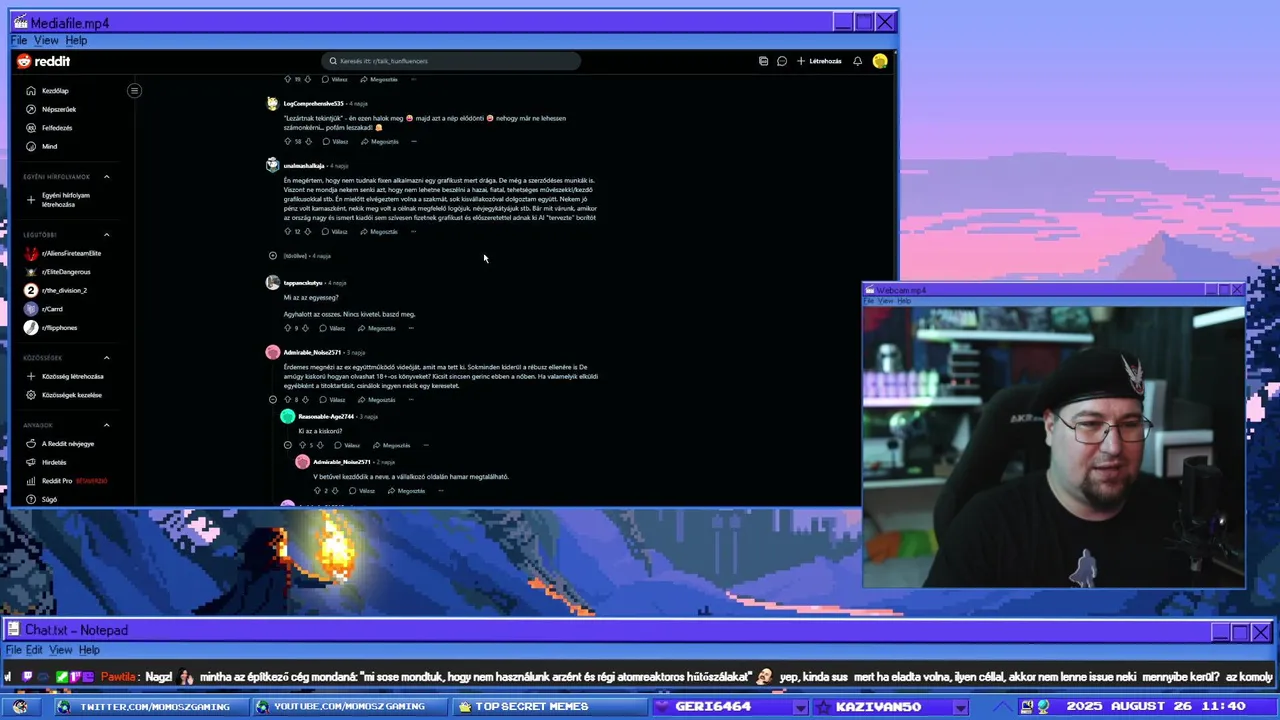Open the Reddit notifications bell
Image resolution: width=1280 pixels, height=720 pixels.
coord(857,61)
